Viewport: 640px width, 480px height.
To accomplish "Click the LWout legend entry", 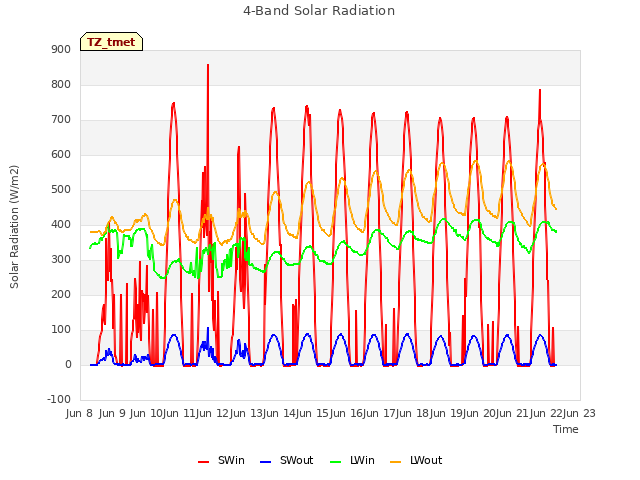I will point(416,460).
